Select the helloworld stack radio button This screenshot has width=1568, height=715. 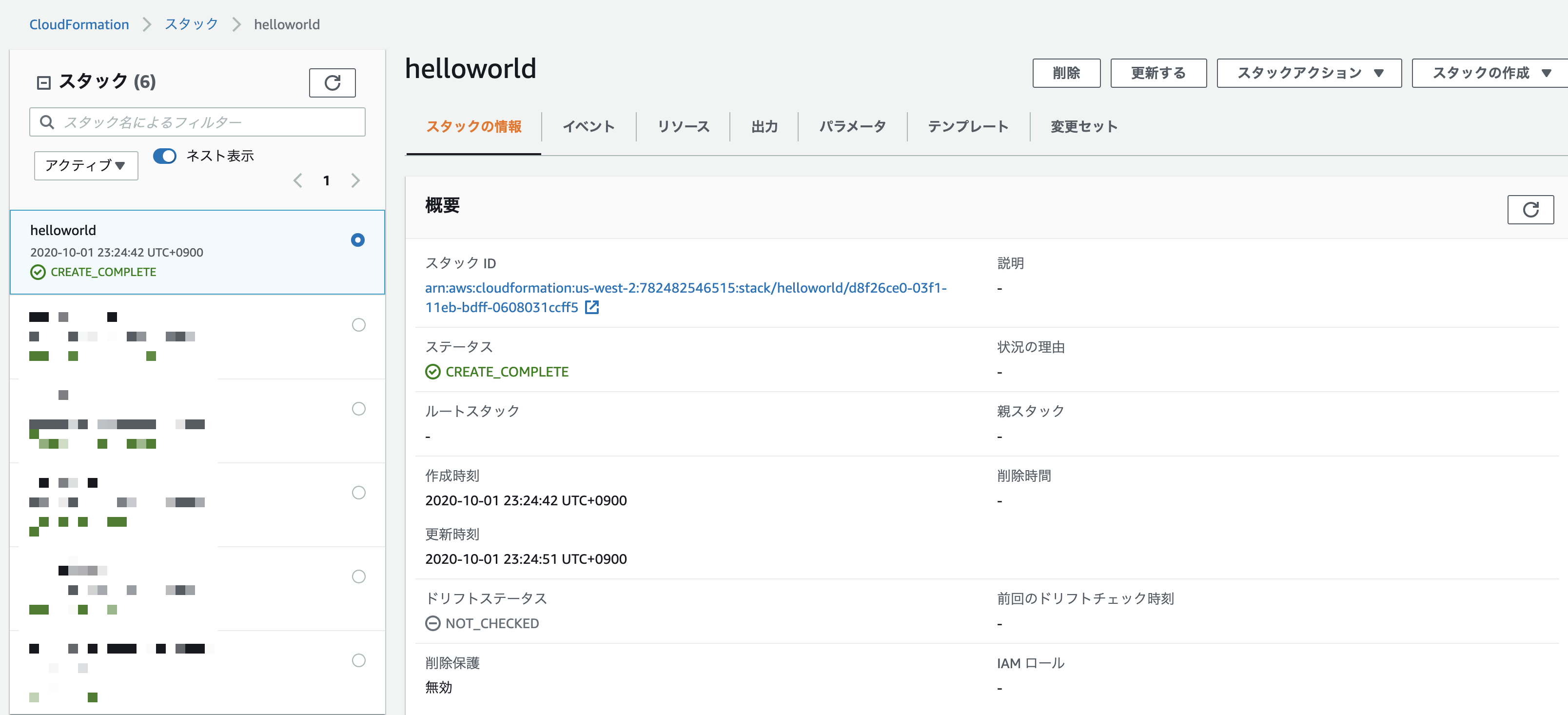[358, 240]
